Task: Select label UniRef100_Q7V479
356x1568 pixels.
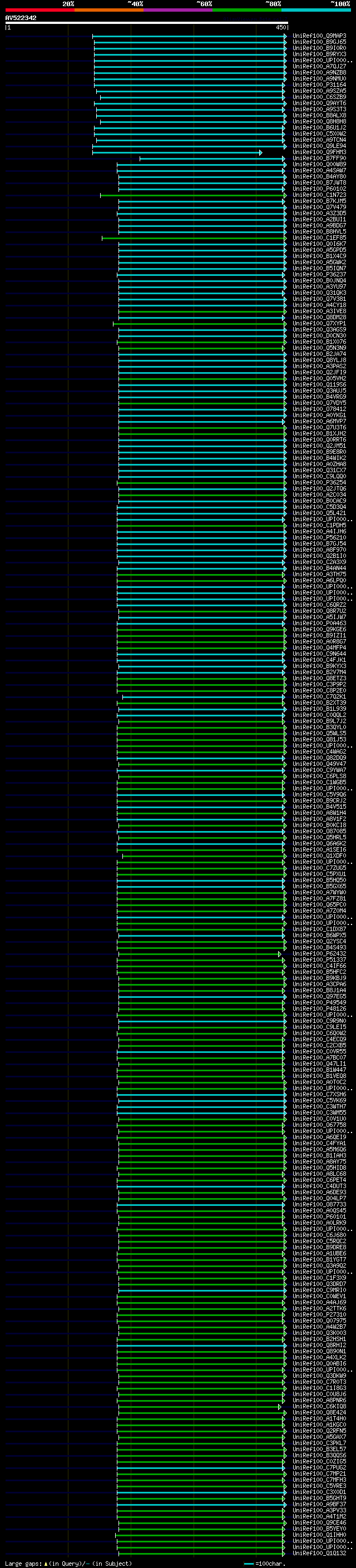Action: (319, 207)
